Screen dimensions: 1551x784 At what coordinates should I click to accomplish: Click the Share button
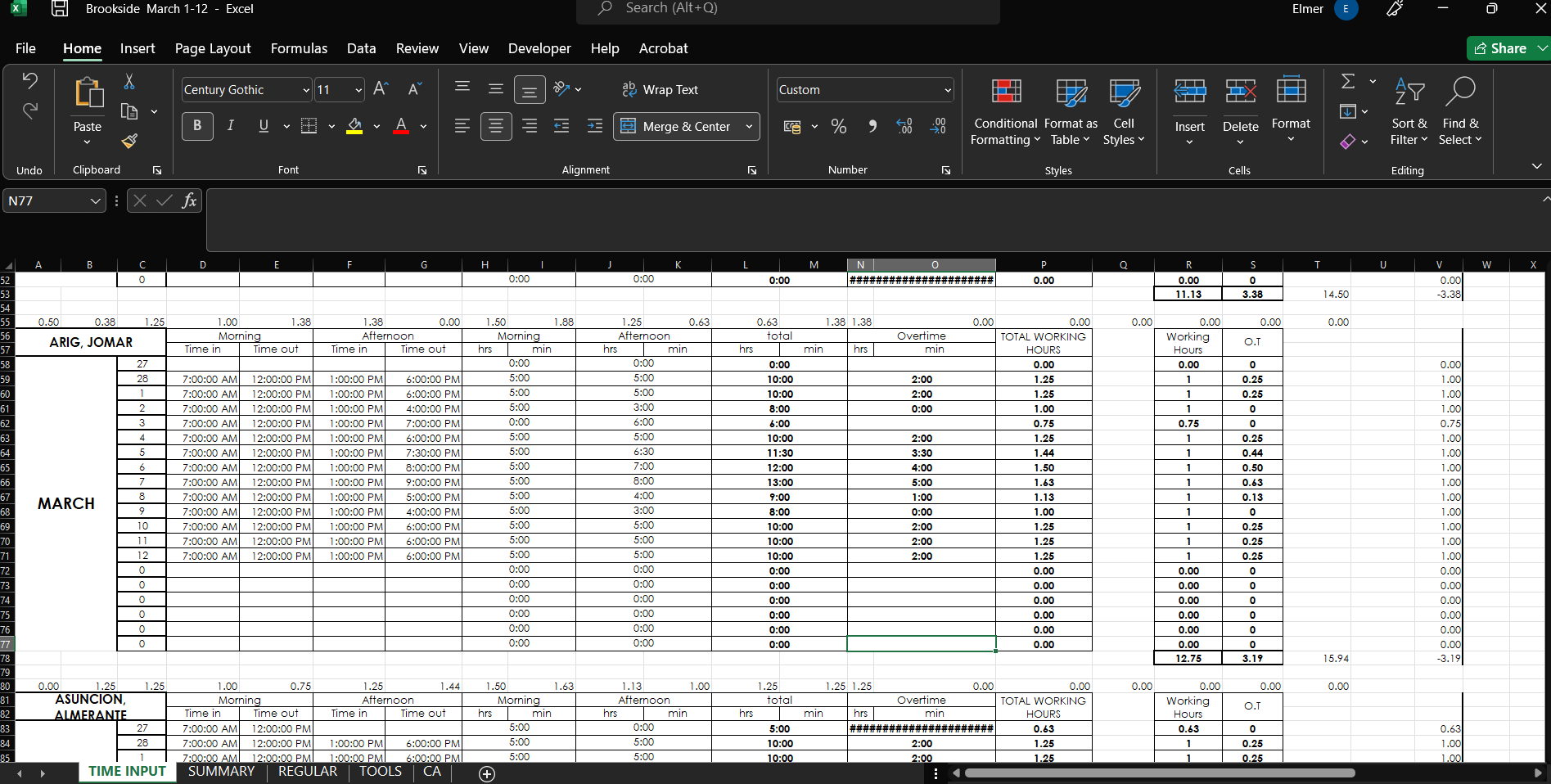(x=1500, y=48)
